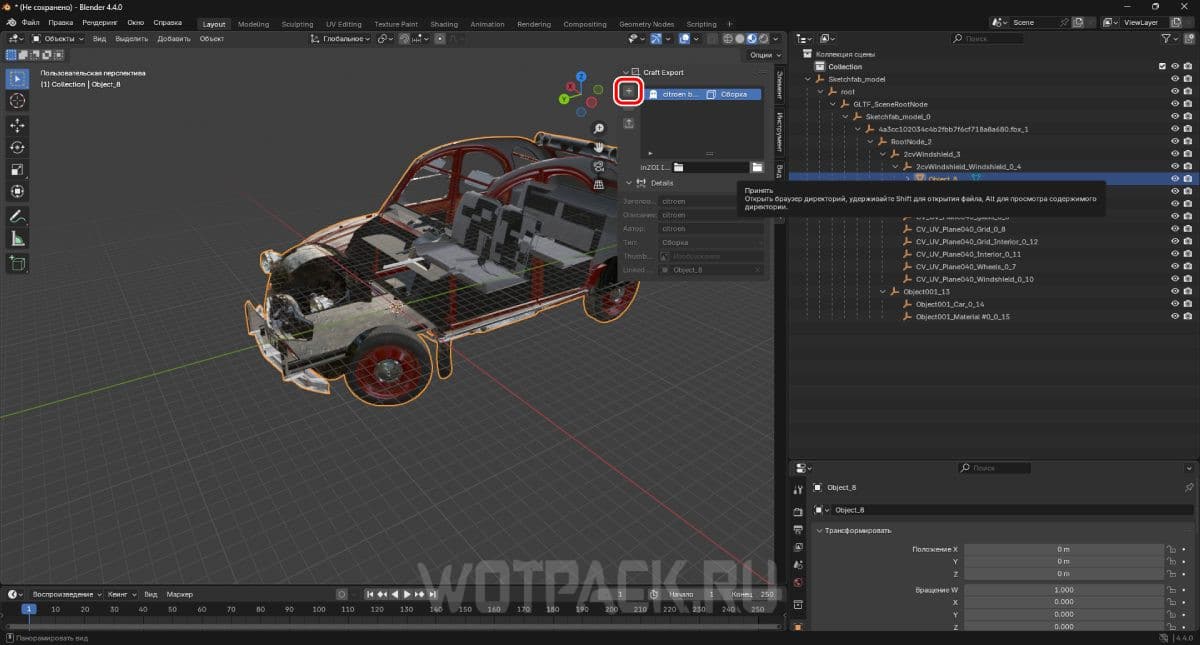Click the plus button in Craft Export list

pyautogui.click(x=628, y=91)
